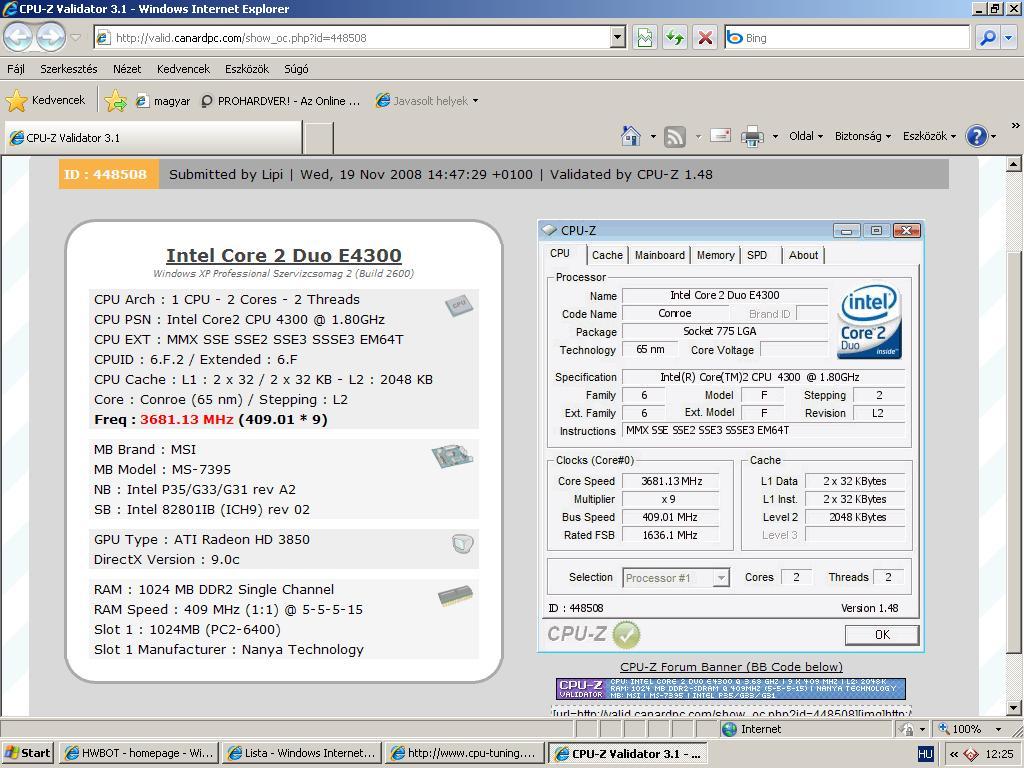Screen dimensions: 1024x768
Task: Click the RSS feeds icon
Action: (675, 136)
